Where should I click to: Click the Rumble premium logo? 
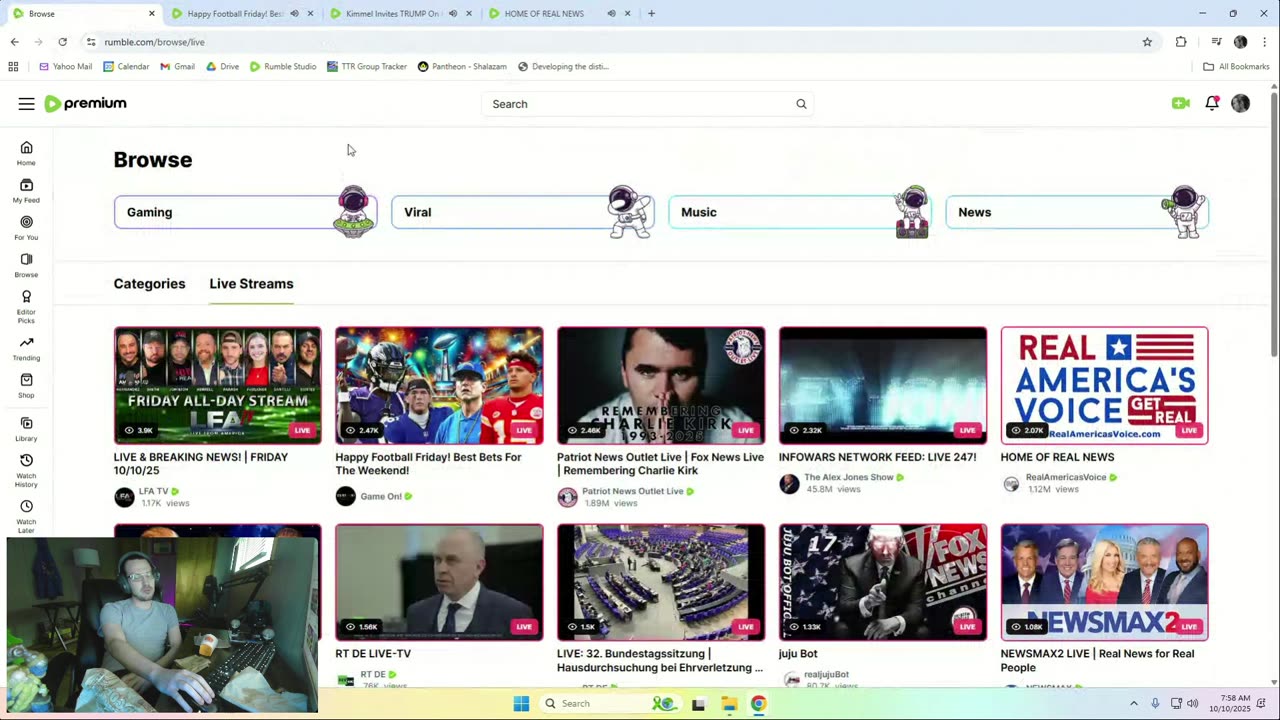(86, 104)
